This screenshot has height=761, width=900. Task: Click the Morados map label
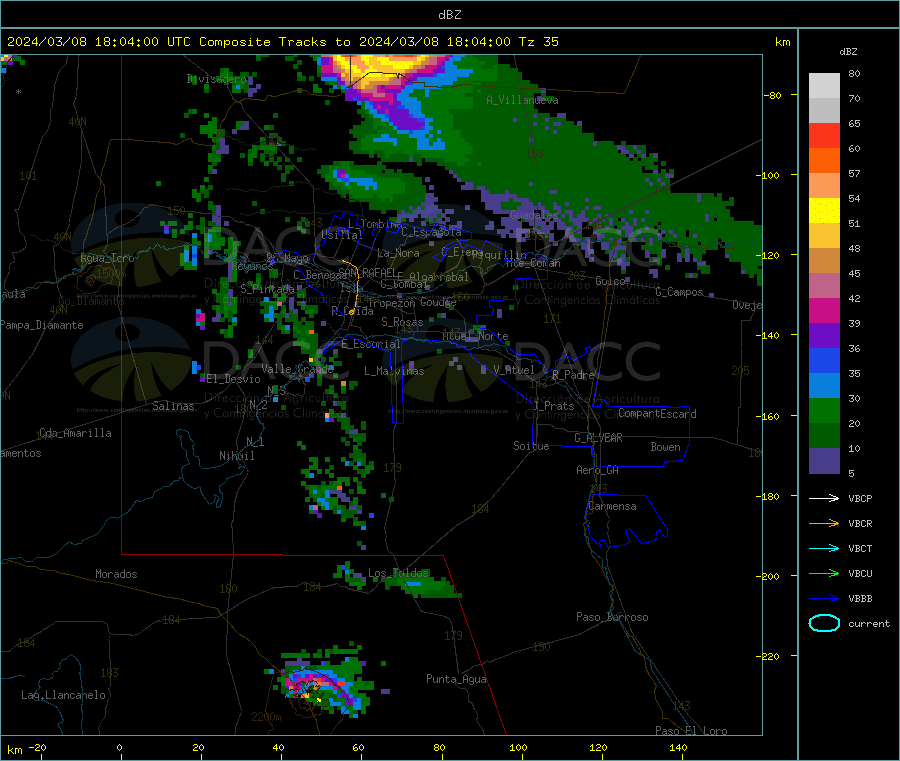tap(116, 574)
